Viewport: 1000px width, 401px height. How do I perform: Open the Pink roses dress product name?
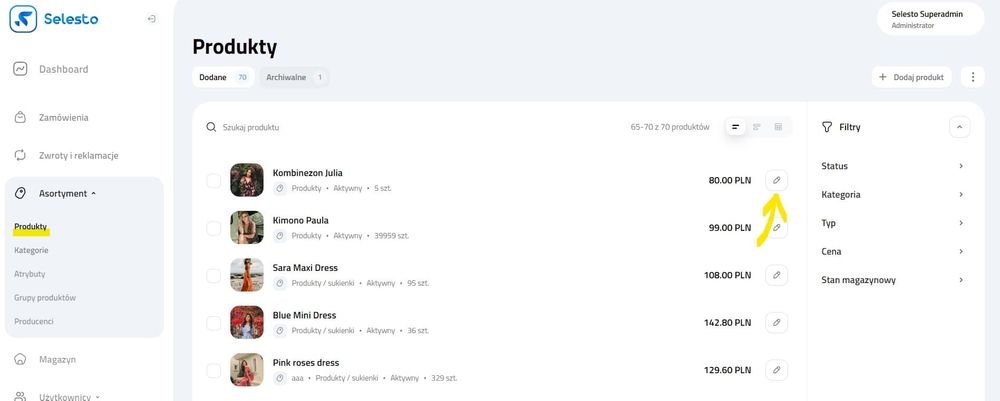click(x=305, y=363)
